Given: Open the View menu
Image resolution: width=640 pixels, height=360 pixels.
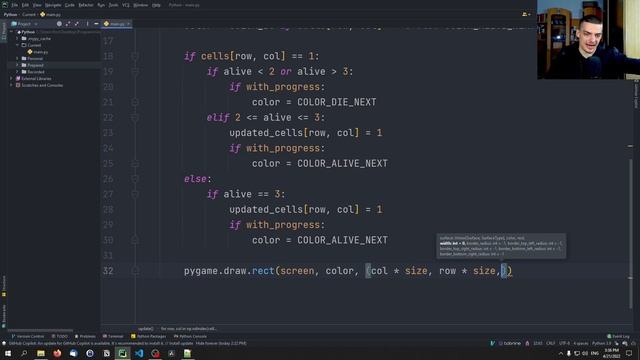Looking at the screenshot, I should [x=37, y=5].
